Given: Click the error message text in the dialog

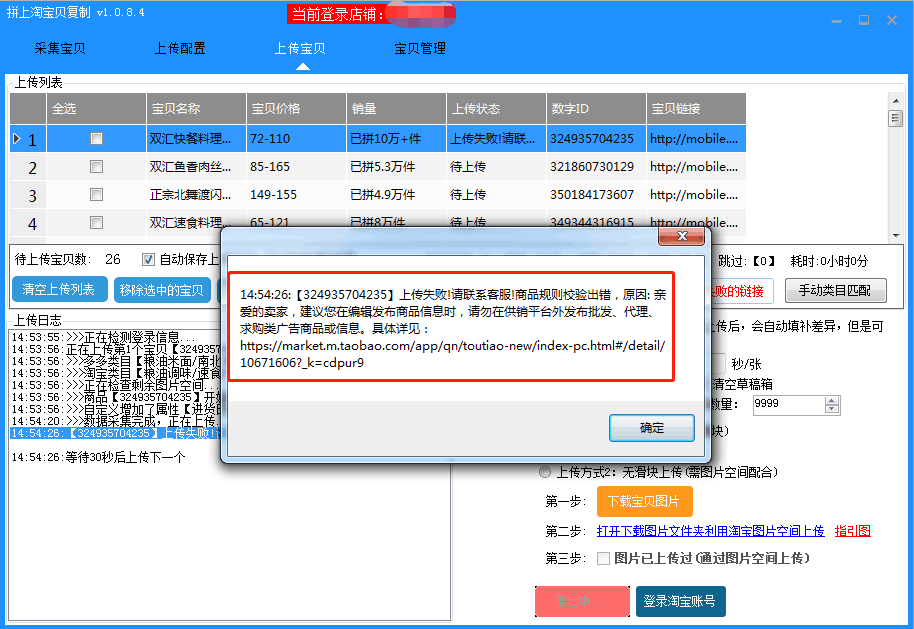Looking at the screenshot, I should point(452,328).
